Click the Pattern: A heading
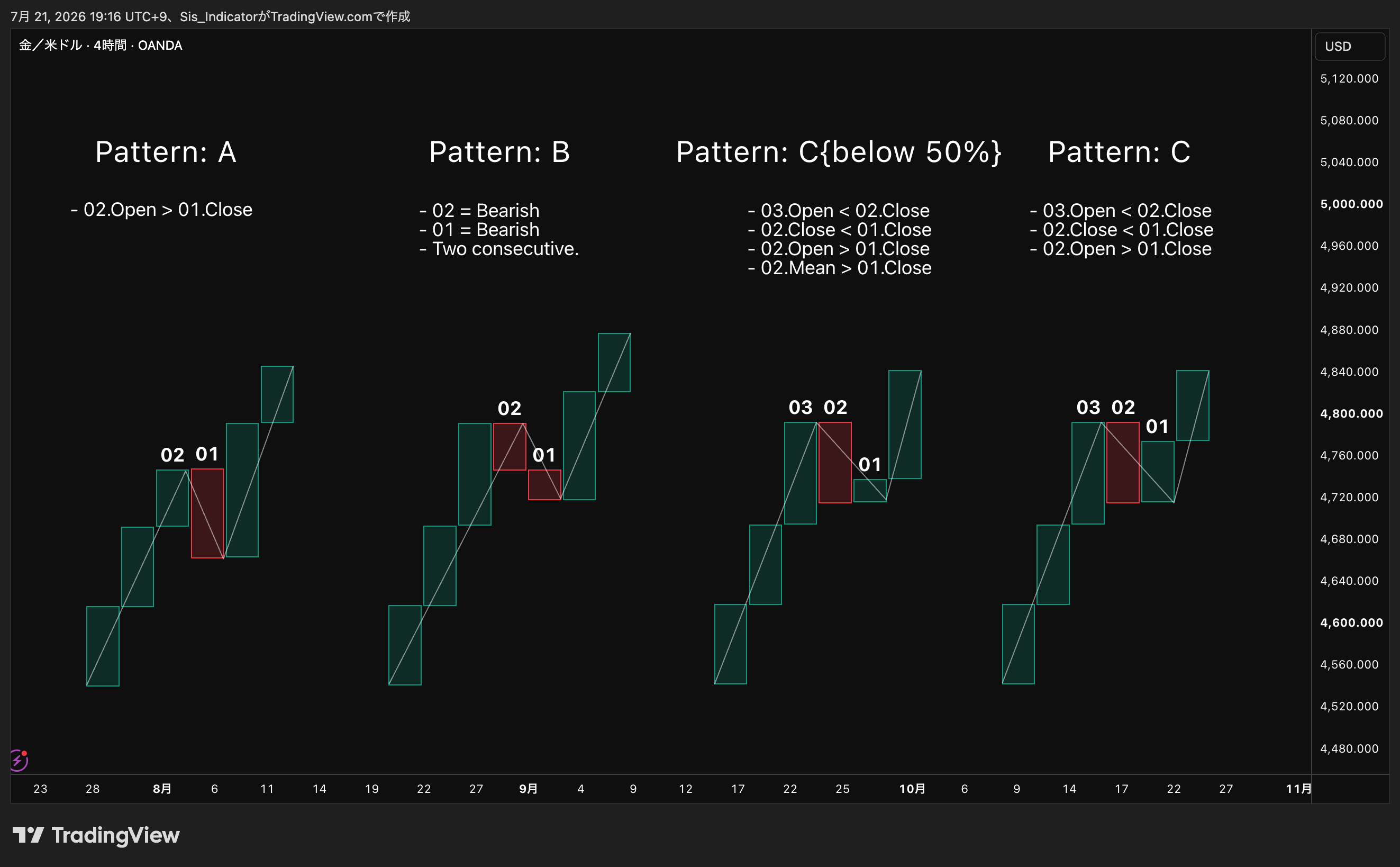Screen dimensions: 1400x867 pyautogui.click(x=166, y=152)
